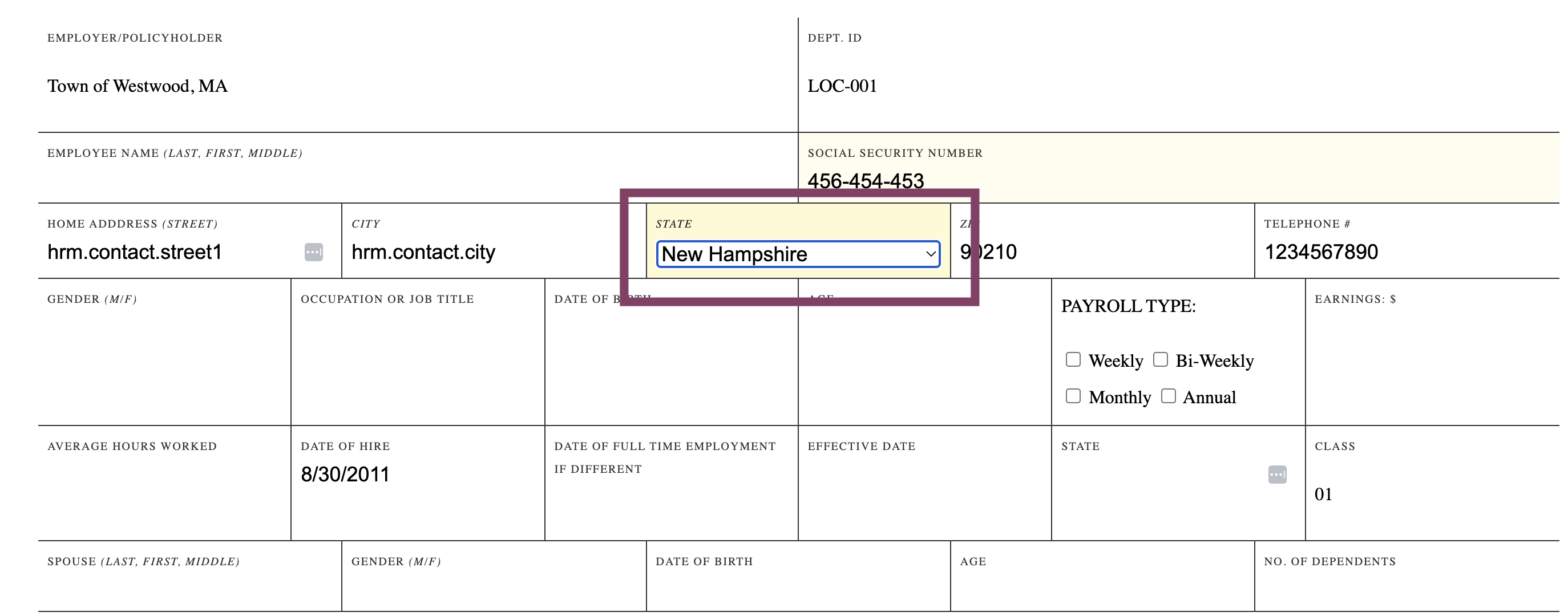Click the Date of Hire field 8/30/2011

[x=418, y=474]
